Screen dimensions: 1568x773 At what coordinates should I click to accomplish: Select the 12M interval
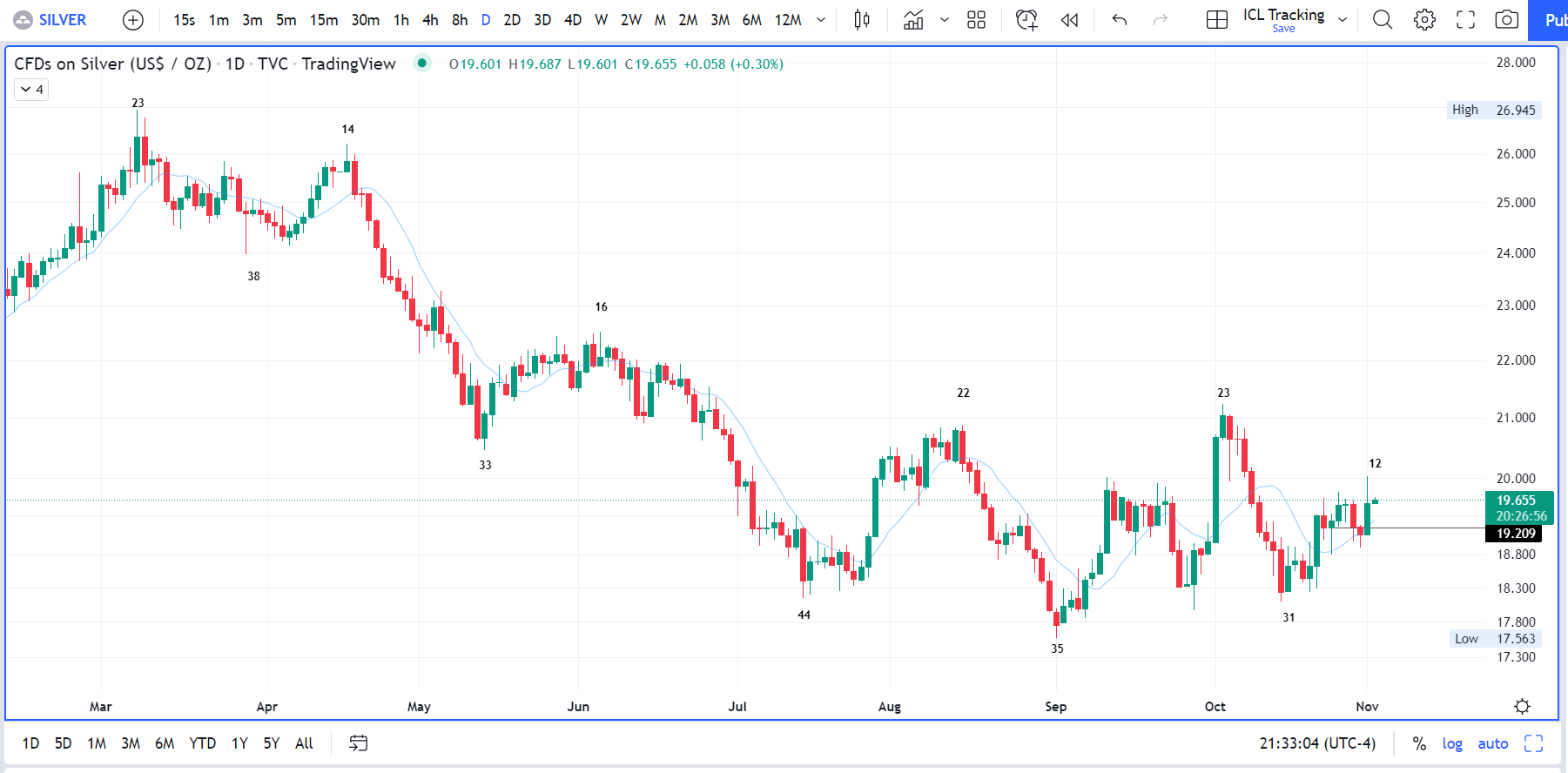point(788,20)
